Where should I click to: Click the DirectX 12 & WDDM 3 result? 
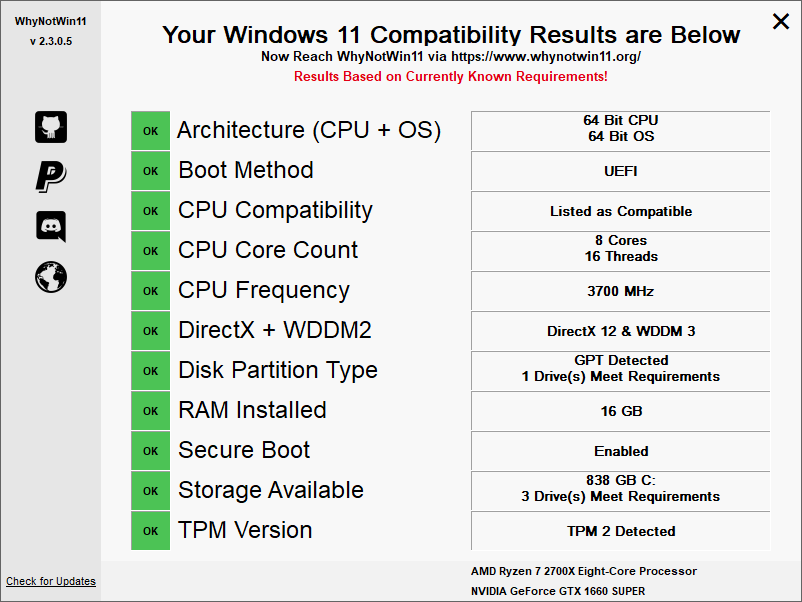pyautogui.click(x=620, y=331)
